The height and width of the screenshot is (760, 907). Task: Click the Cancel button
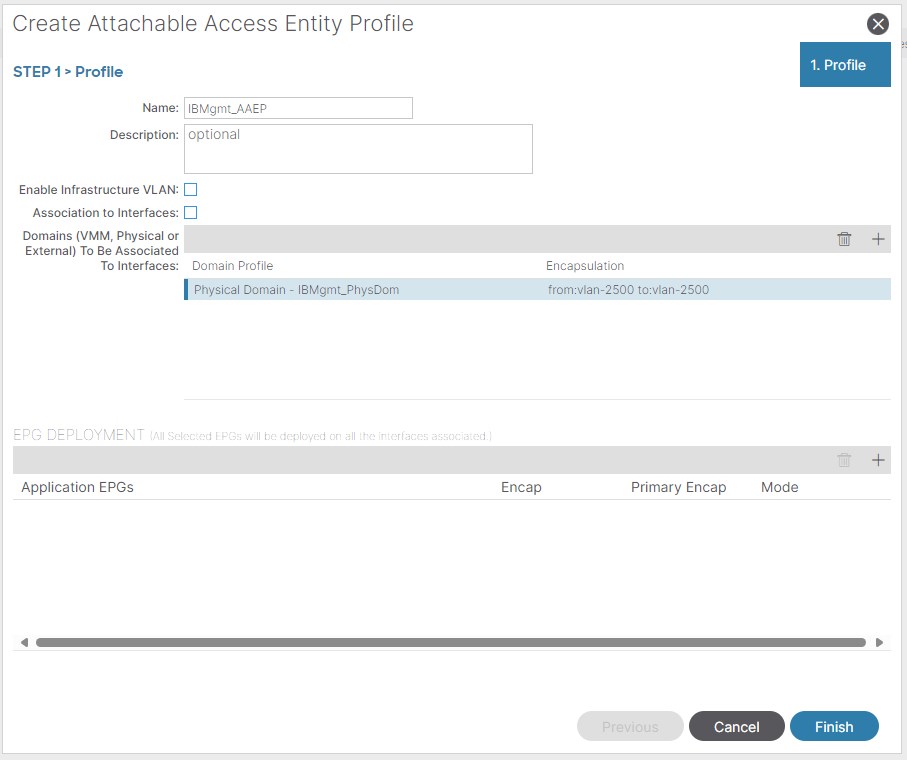pos(736,727)
